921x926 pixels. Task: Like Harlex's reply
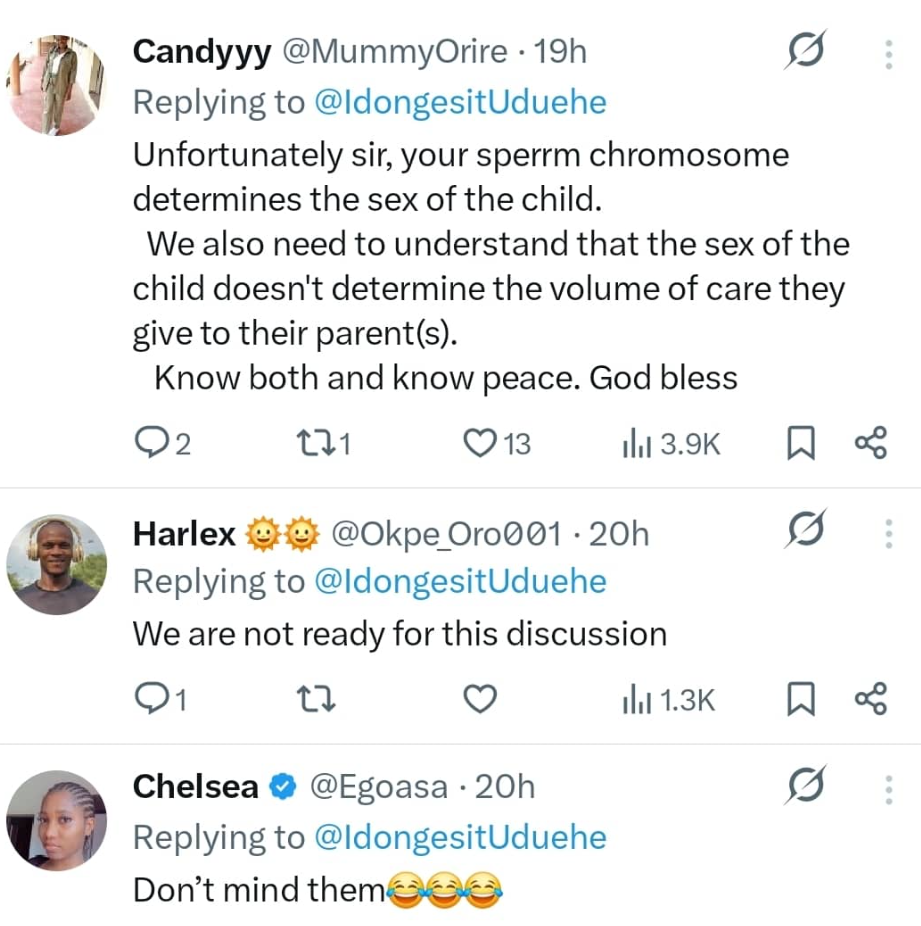[482, 700]
